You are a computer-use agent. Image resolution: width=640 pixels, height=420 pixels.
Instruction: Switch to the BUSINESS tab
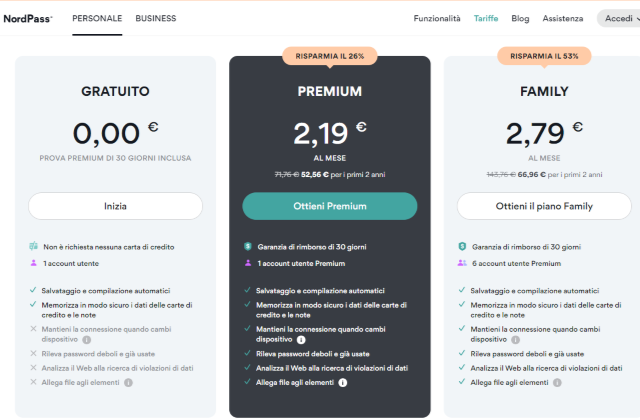155,18
